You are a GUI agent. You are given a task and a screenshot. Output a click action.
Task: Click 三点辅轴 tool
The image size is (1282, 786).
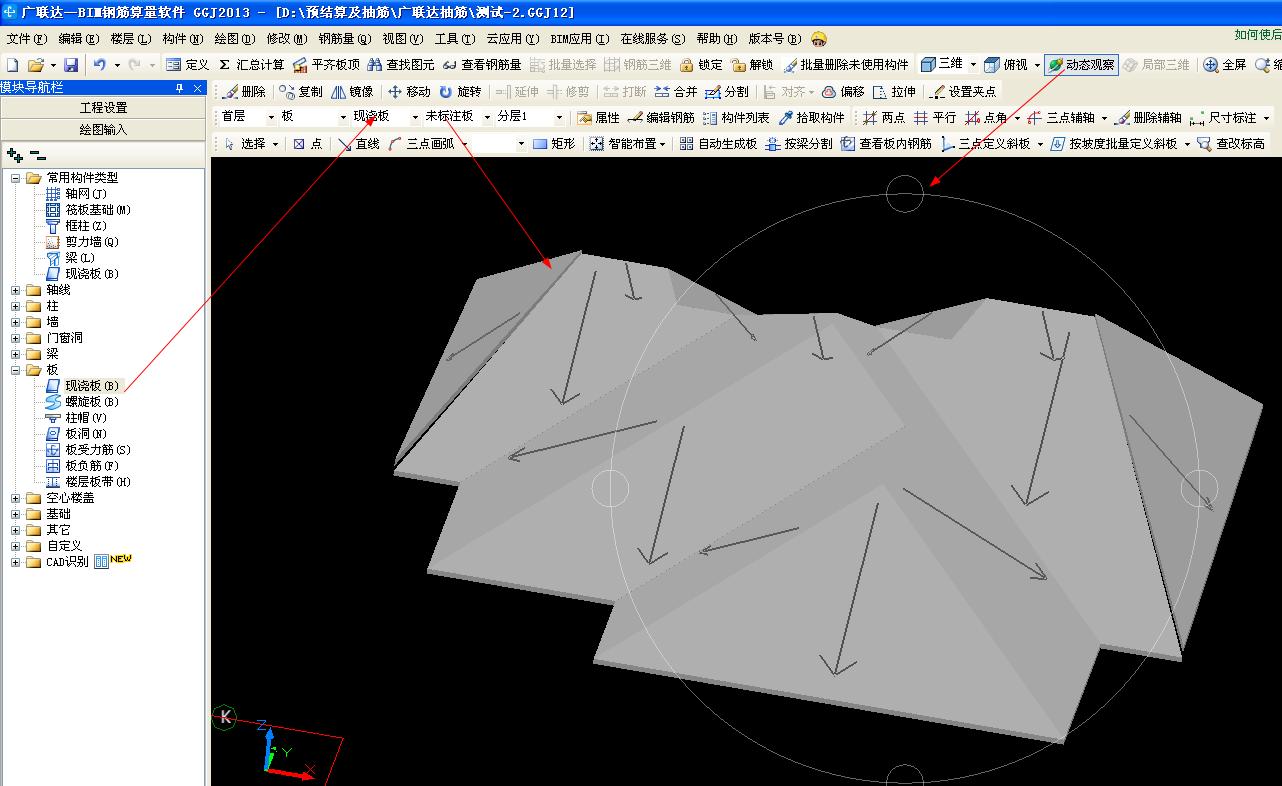coord(1061,117)
